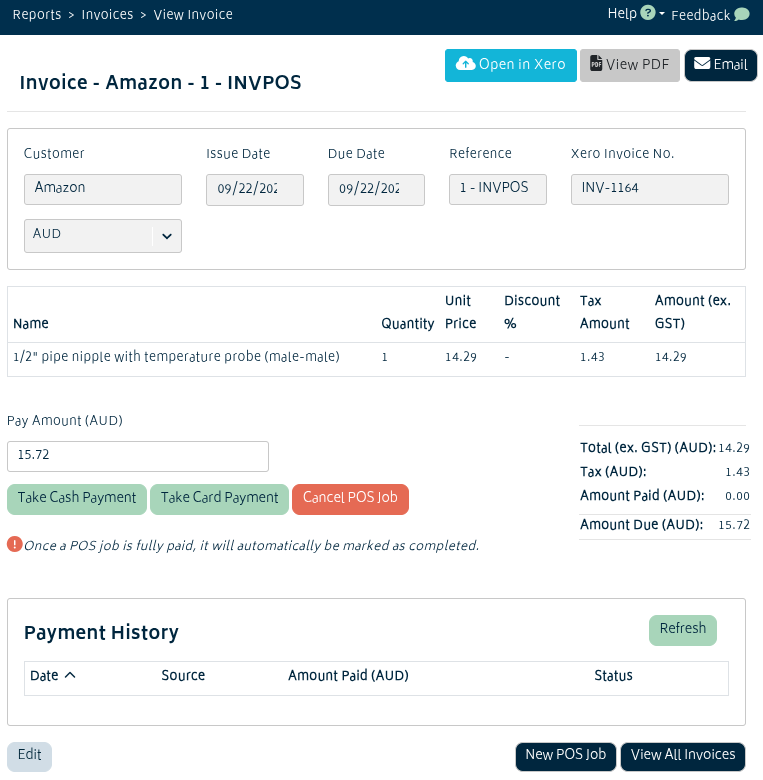View All Invoices
Screen dimensions: 763x780
[683, 756]
